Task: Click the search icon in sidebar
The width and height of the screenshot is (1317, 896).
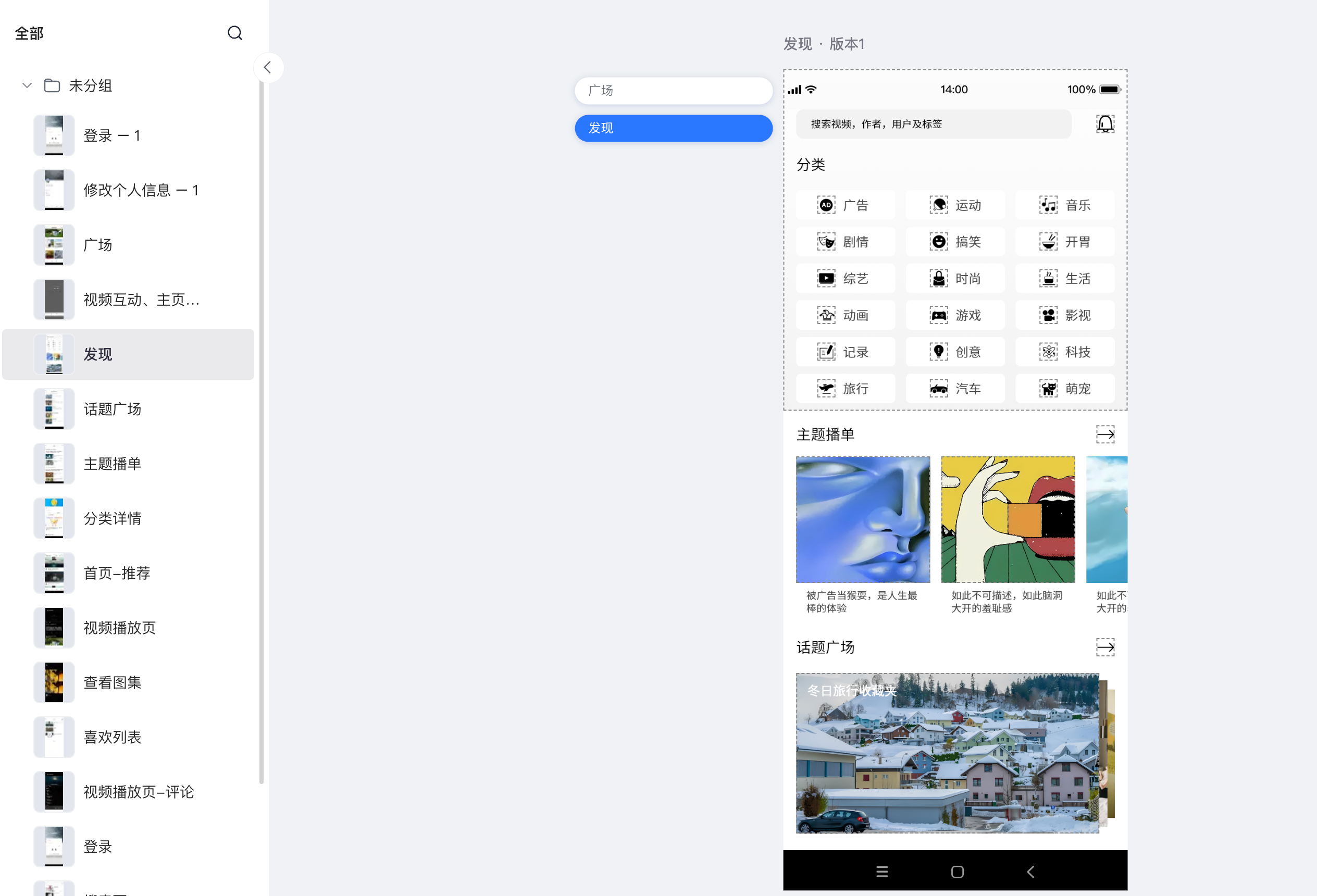Action: point(234,33)
